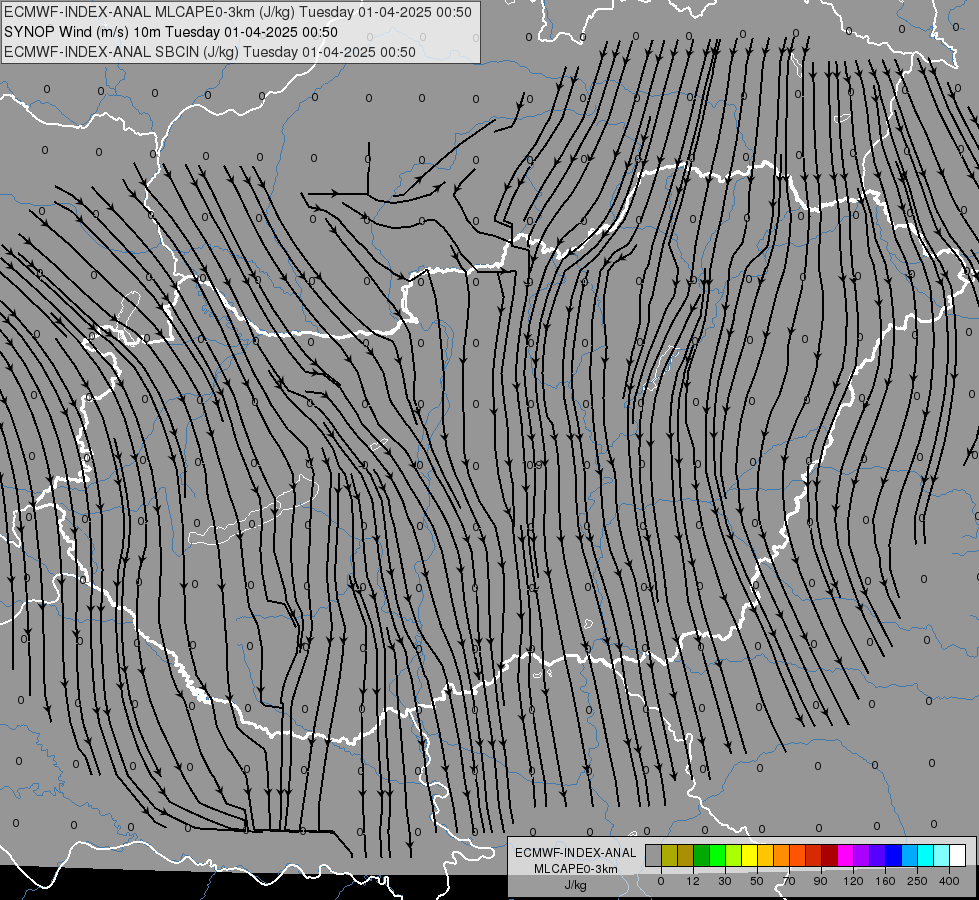This screenshot has width=979, height=900.
Task: Click the legend value 250
Action: click(917, 881)
